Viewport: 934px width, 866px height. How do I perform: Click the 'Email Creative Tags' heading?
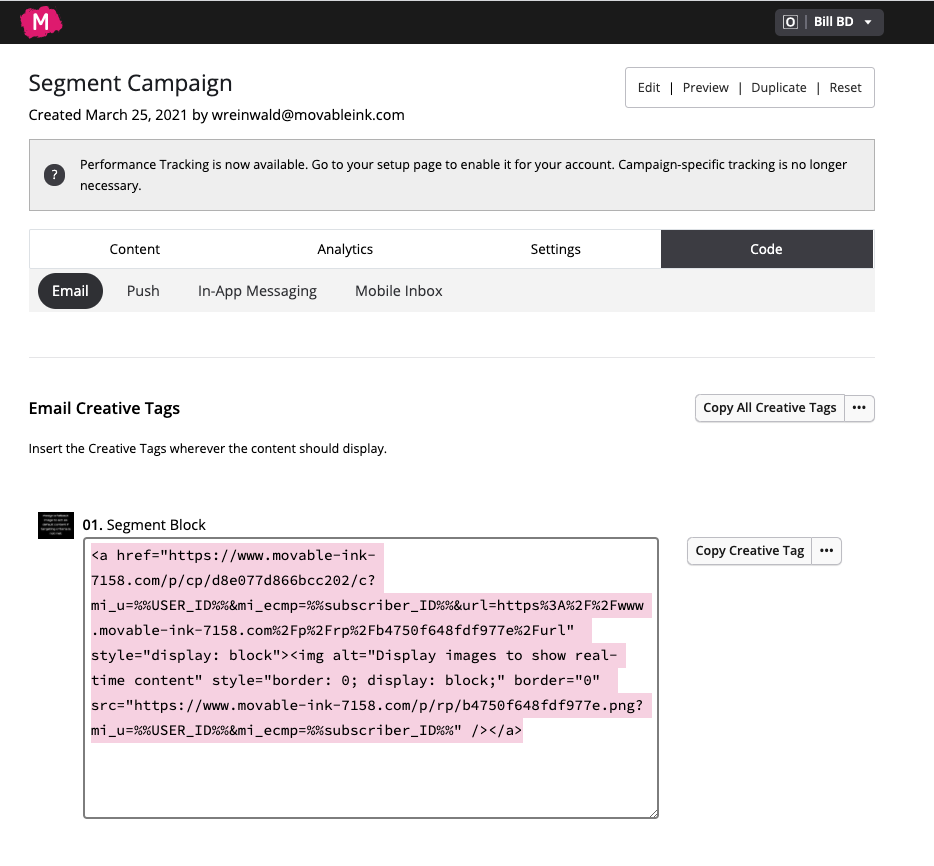(104, 409)
